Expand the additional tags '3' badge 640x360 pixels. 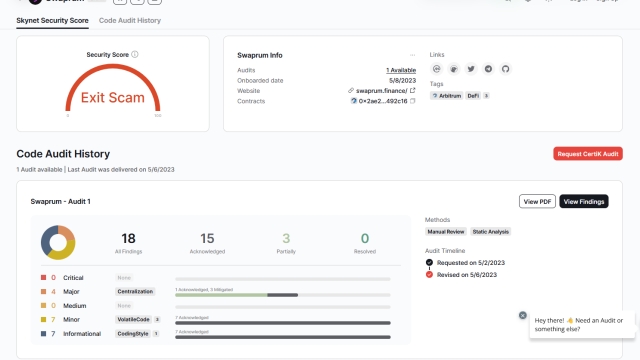pos(486,96)
